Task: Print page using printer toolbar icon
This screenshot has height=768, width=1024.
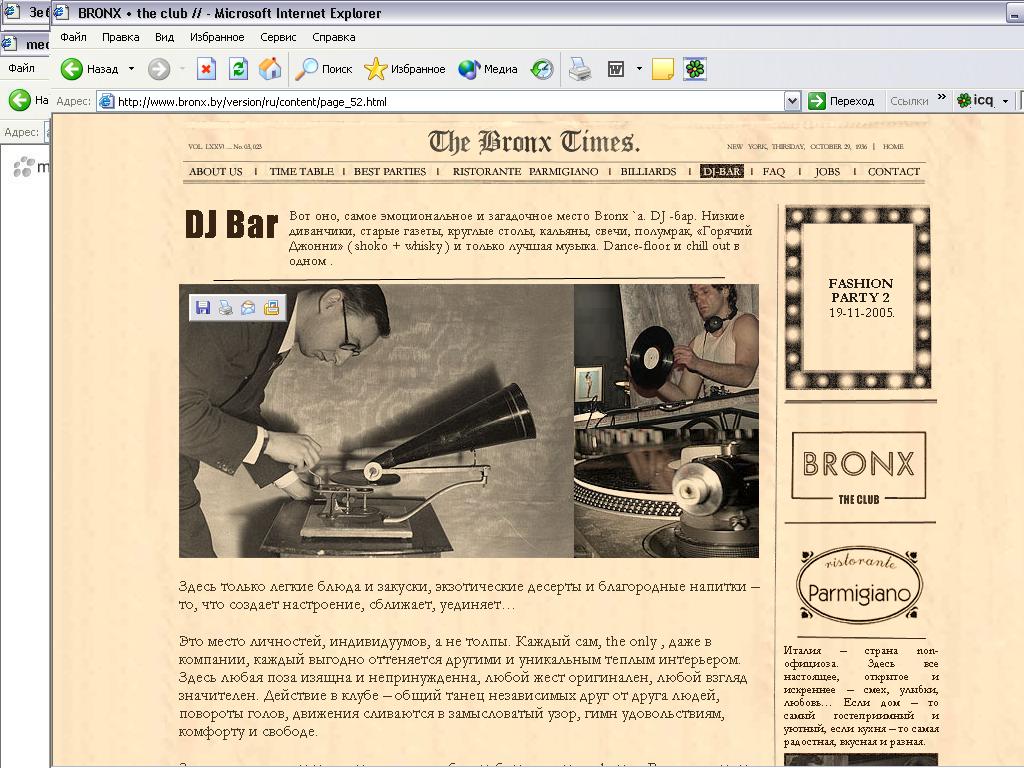Action: 579,69
